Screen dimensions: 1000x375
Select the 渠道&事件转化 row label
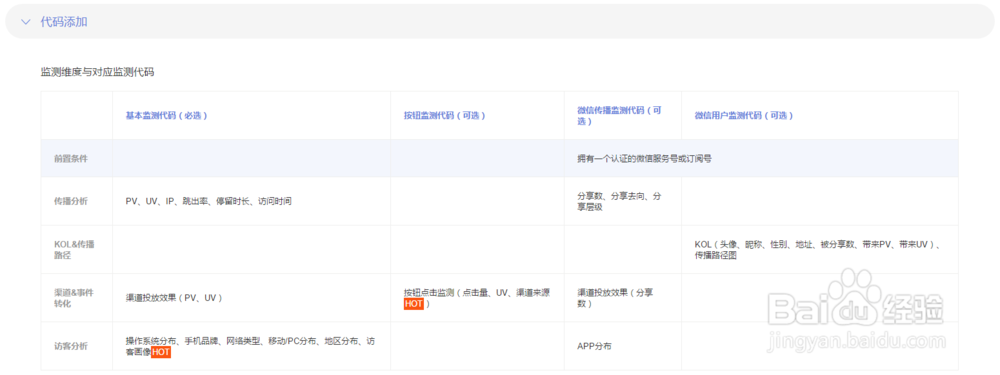pyautogui.click(x=72, y=298)
